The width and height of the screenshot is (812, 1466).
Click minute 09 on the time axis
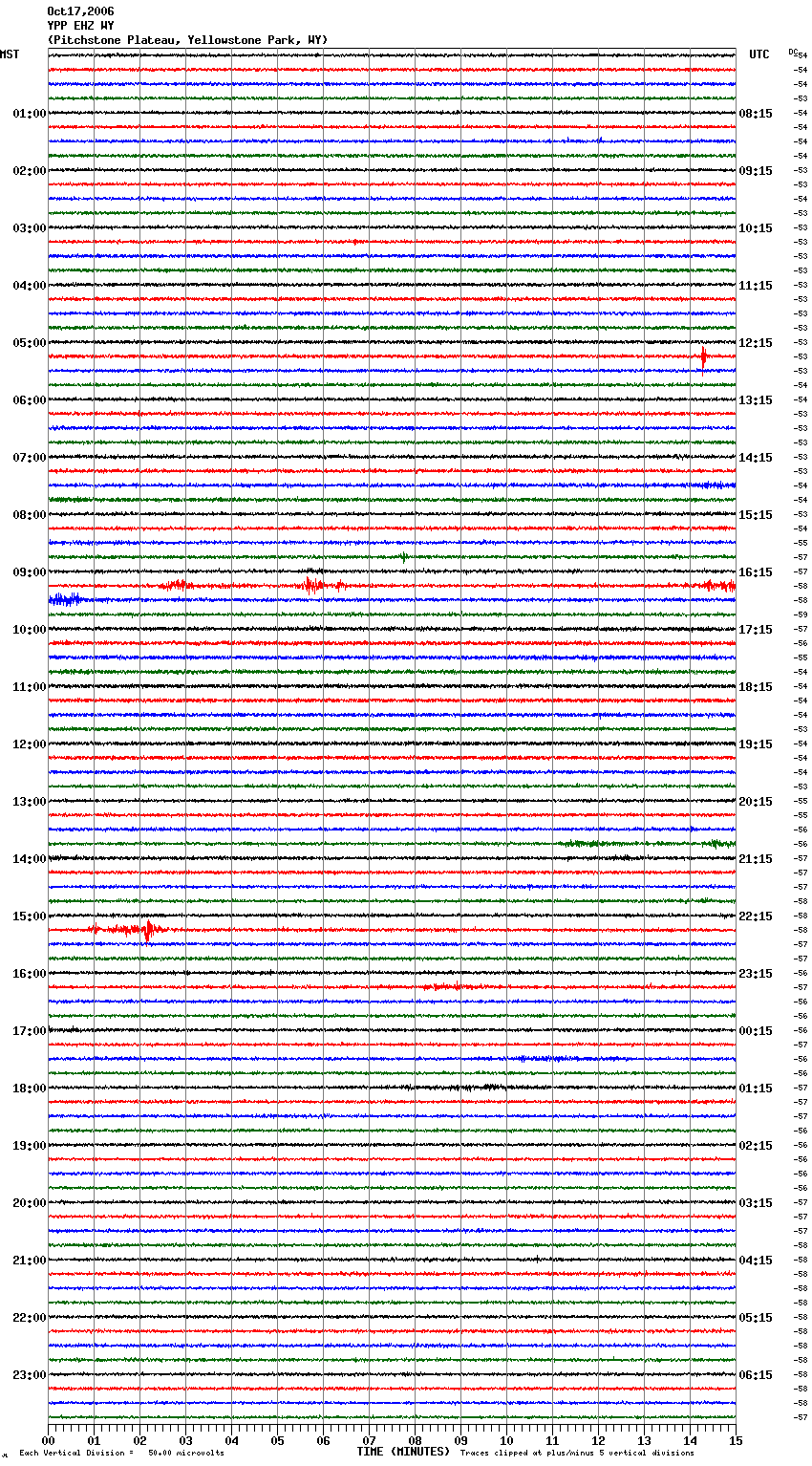(x=460, y=1440)
